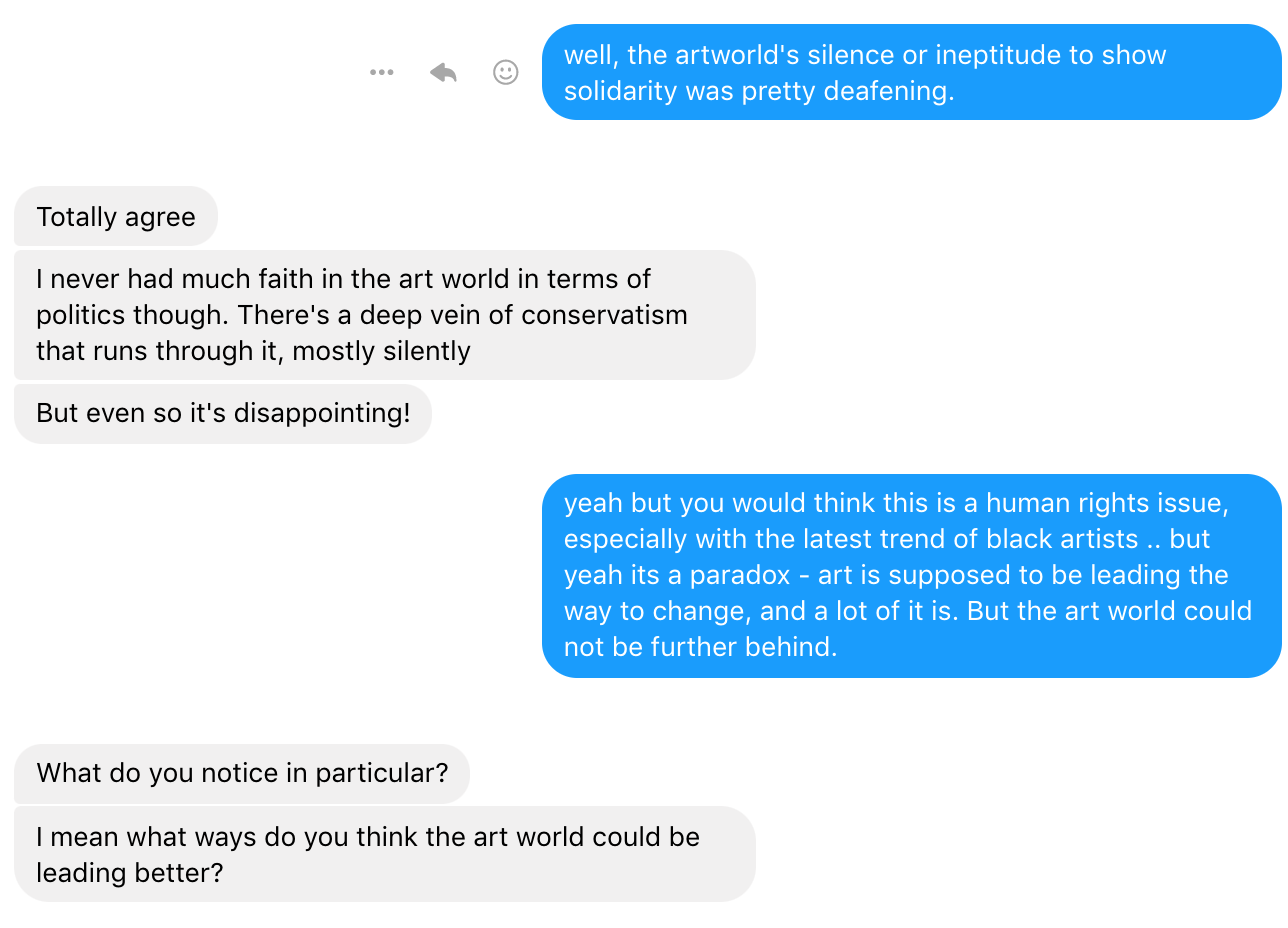Select the "Totally agree" message bubble
Screen dimensions: 1288x928
click(x=116, y=216)
